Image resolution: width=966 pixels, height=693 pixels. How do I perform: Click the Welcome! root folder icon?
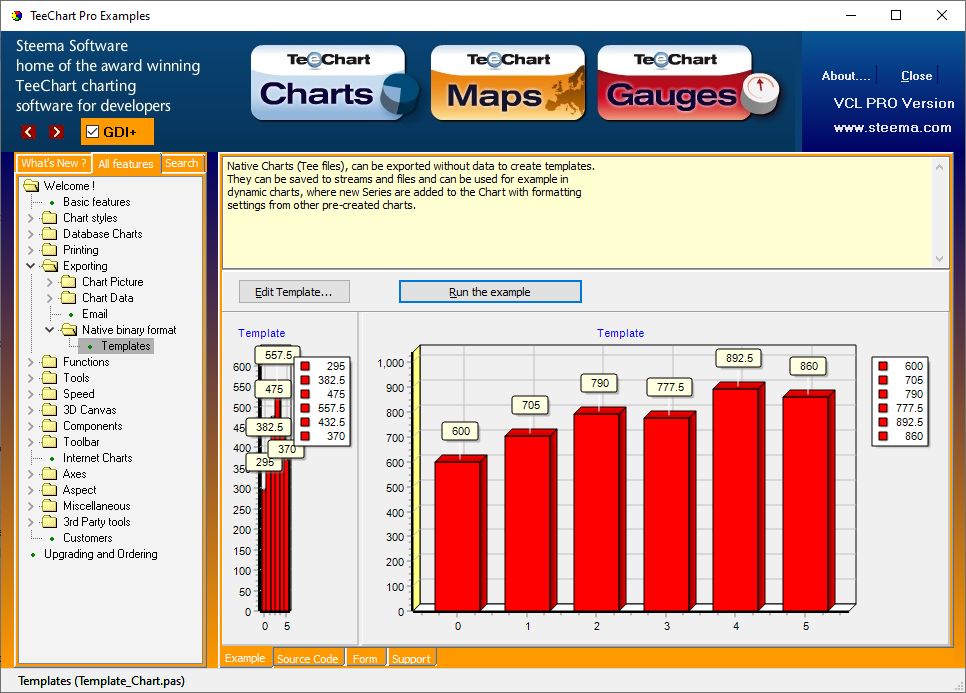tap(31, 185)
